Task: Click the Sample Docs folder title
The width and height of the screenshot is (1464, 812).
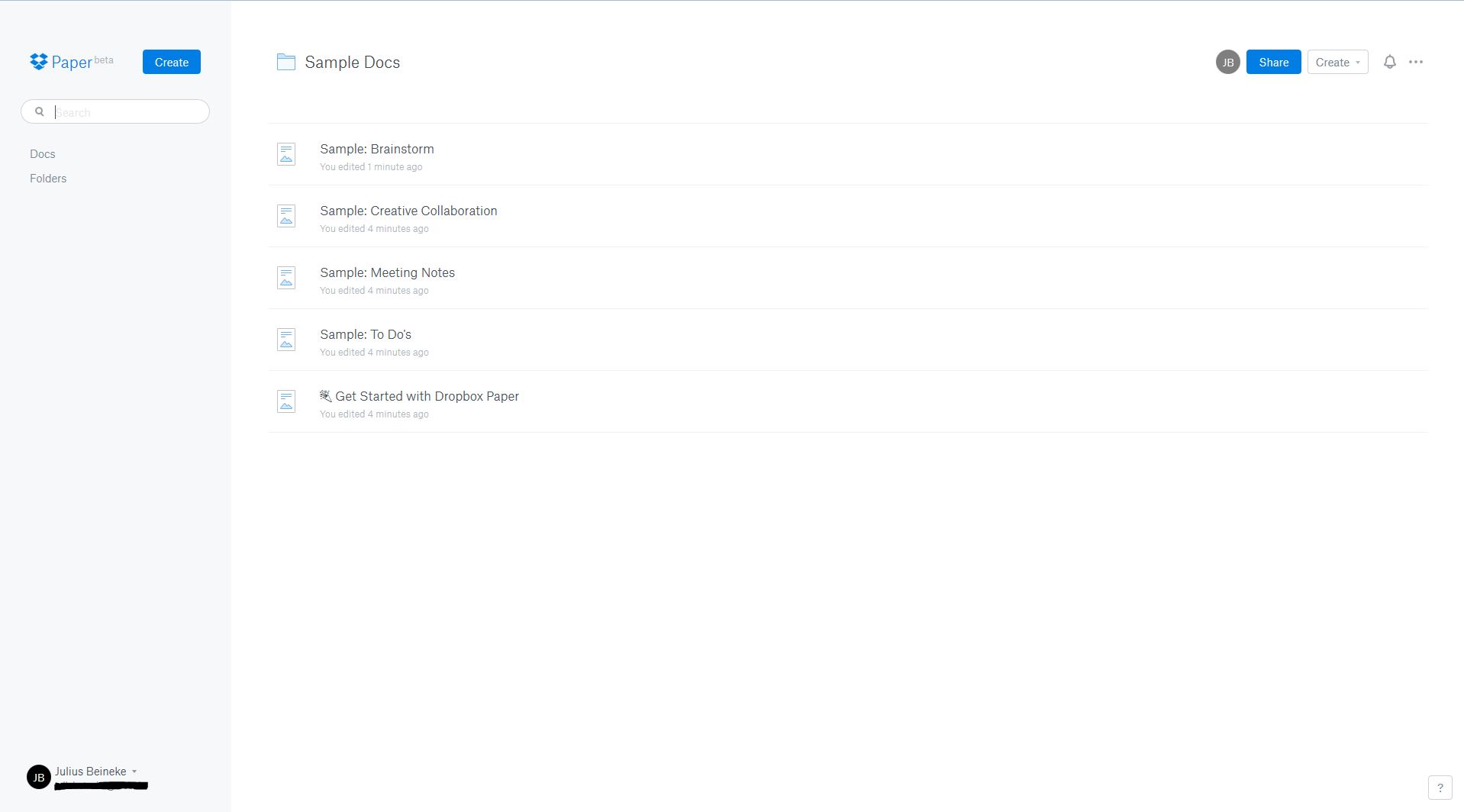Action: click(x=353, y=63)
